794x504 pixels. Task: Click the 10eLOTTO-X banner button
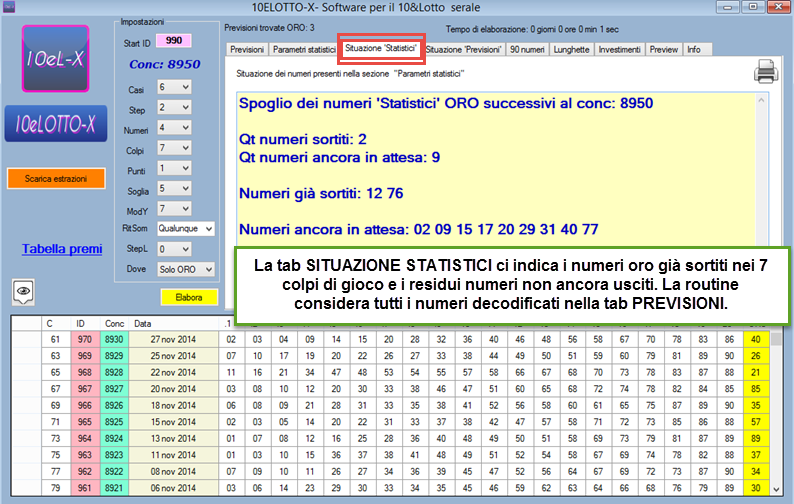(56, 124)
